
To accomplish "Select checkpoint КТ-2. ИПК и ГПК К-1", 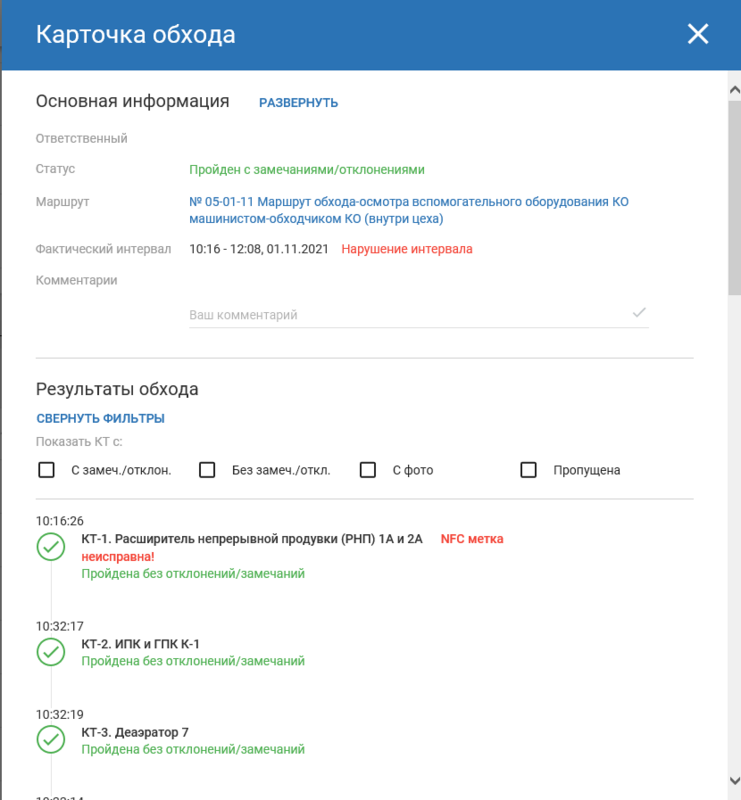I will click(140, 644).
